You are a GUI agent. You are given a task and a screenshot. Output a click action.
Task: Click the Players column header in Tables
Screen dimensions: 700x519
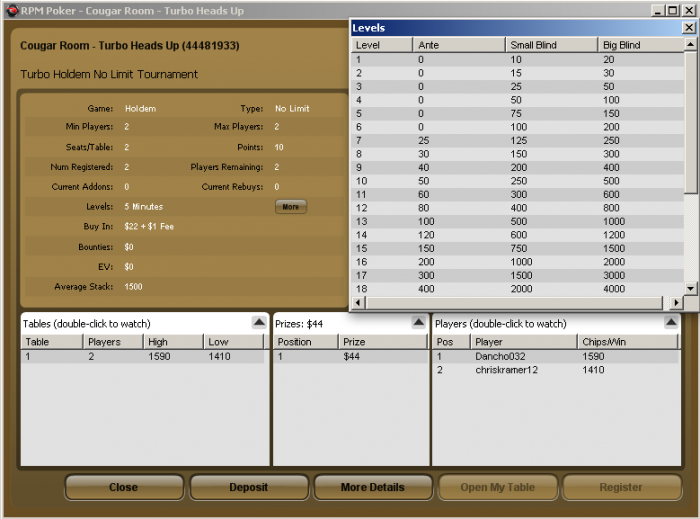113,342
